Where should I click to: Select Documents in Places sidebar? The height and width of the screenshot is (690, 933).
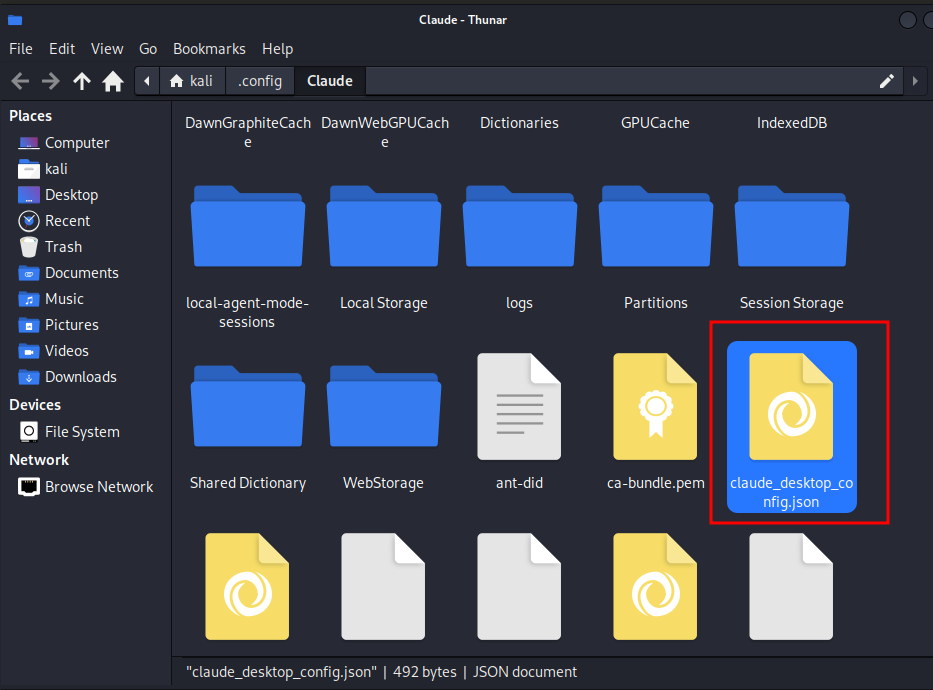pyautogui.click(x=68, y=273)
